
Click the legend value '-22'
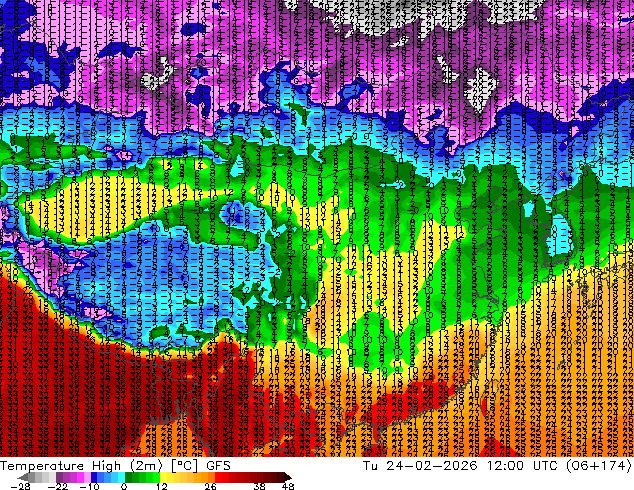pos(57,486)
